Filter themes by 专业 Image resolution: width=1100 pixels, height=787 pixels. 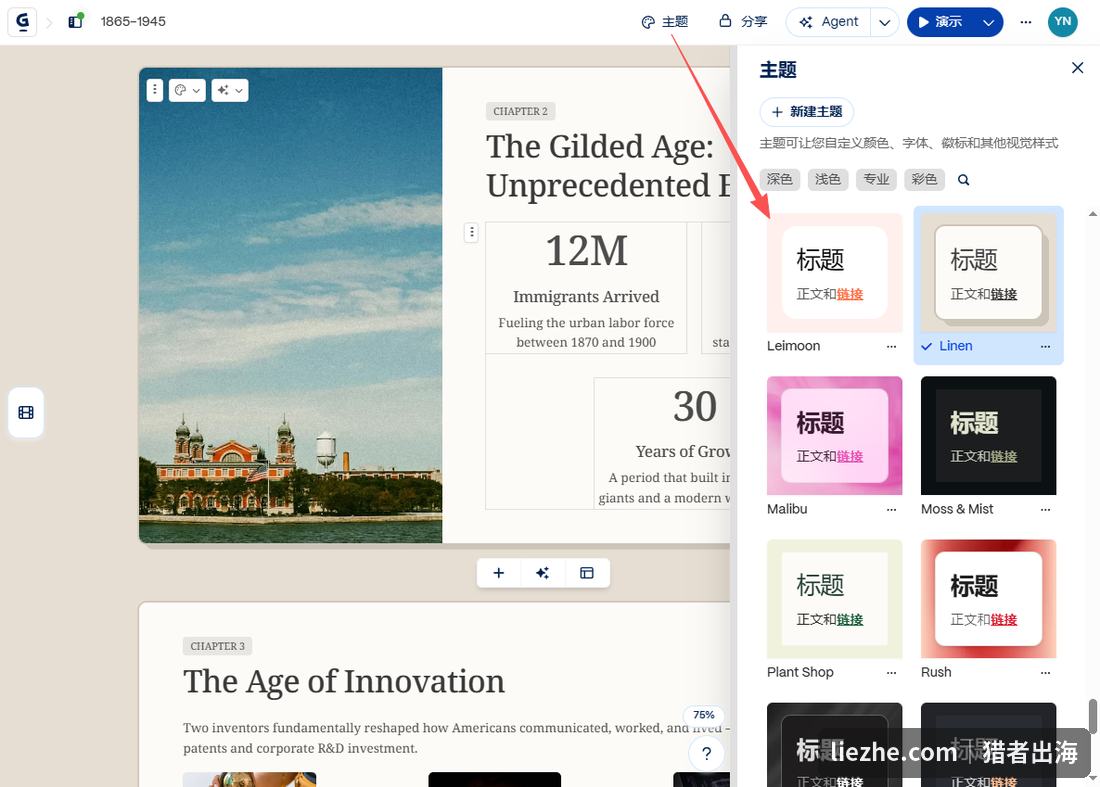coord(876,180)
